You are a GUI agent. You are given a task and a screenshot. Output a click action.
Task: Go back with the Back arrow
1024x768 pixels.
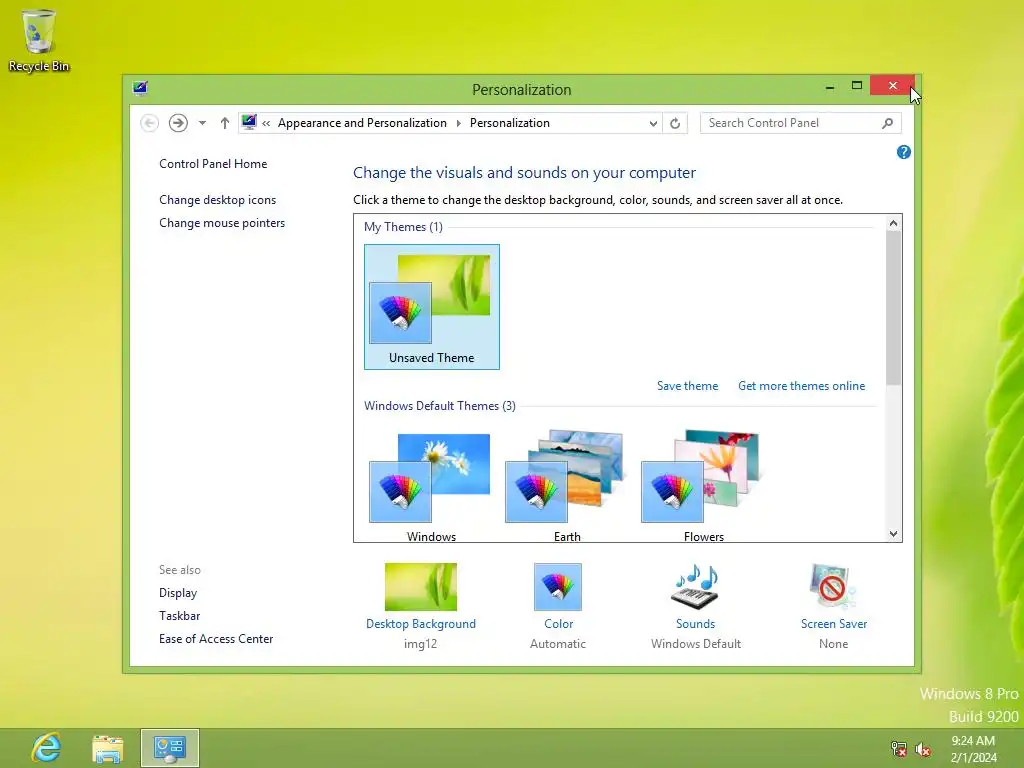point(150,123)
